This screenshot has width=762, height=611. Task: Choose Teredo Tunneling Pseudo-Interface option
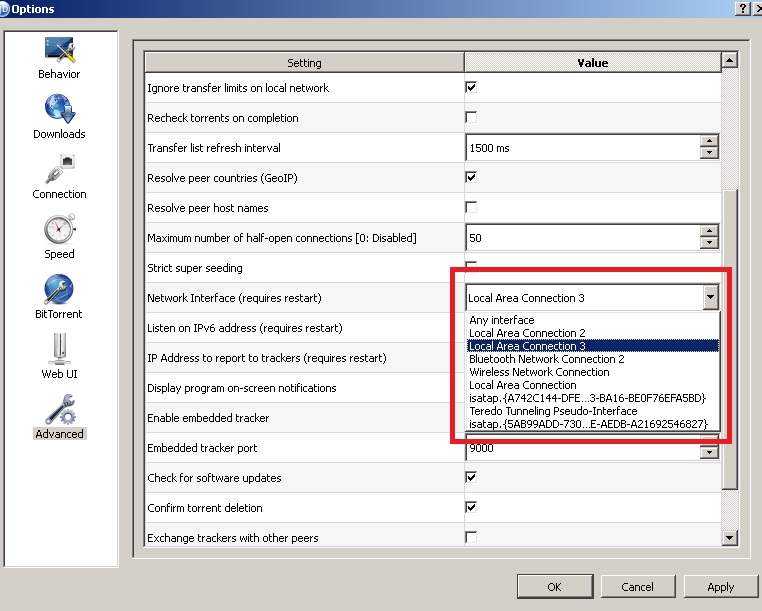(592, 411)
